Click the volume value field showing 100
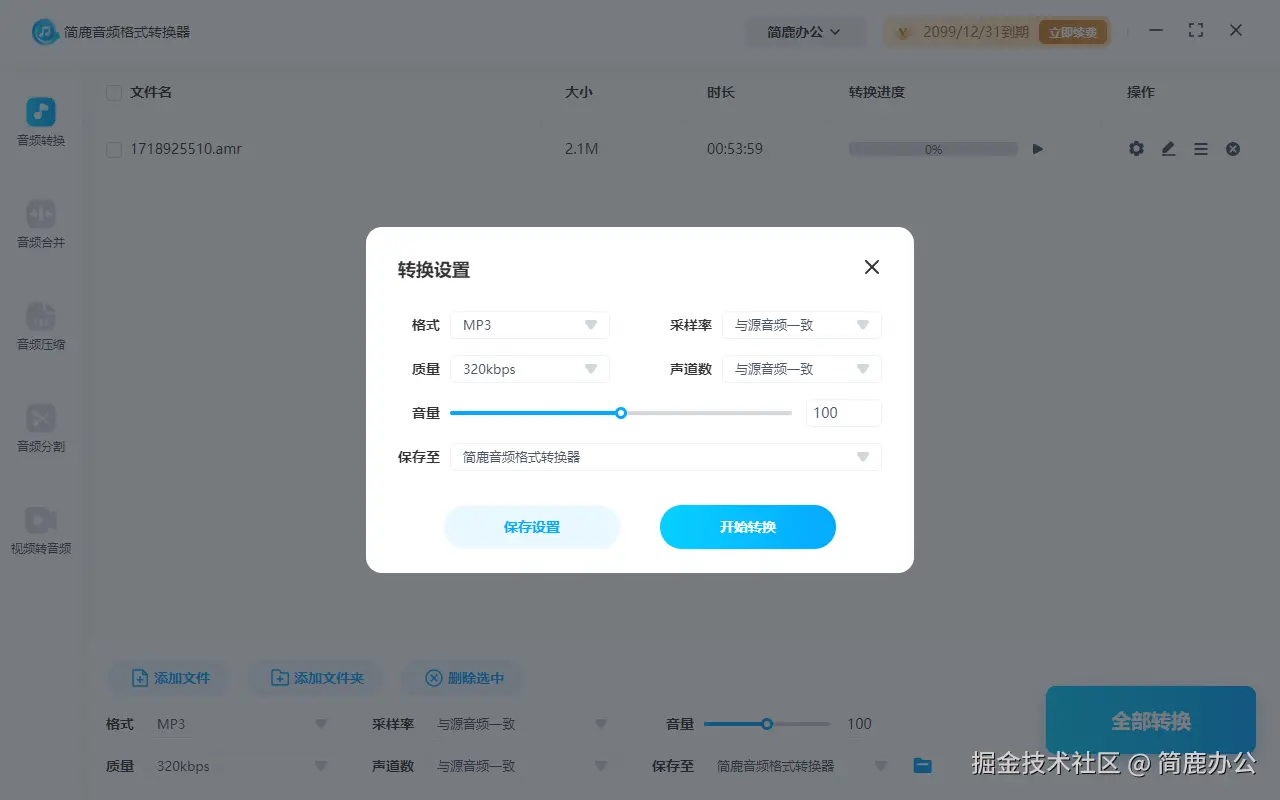The height and width of the screenshot is (800, 1280). 844,413
